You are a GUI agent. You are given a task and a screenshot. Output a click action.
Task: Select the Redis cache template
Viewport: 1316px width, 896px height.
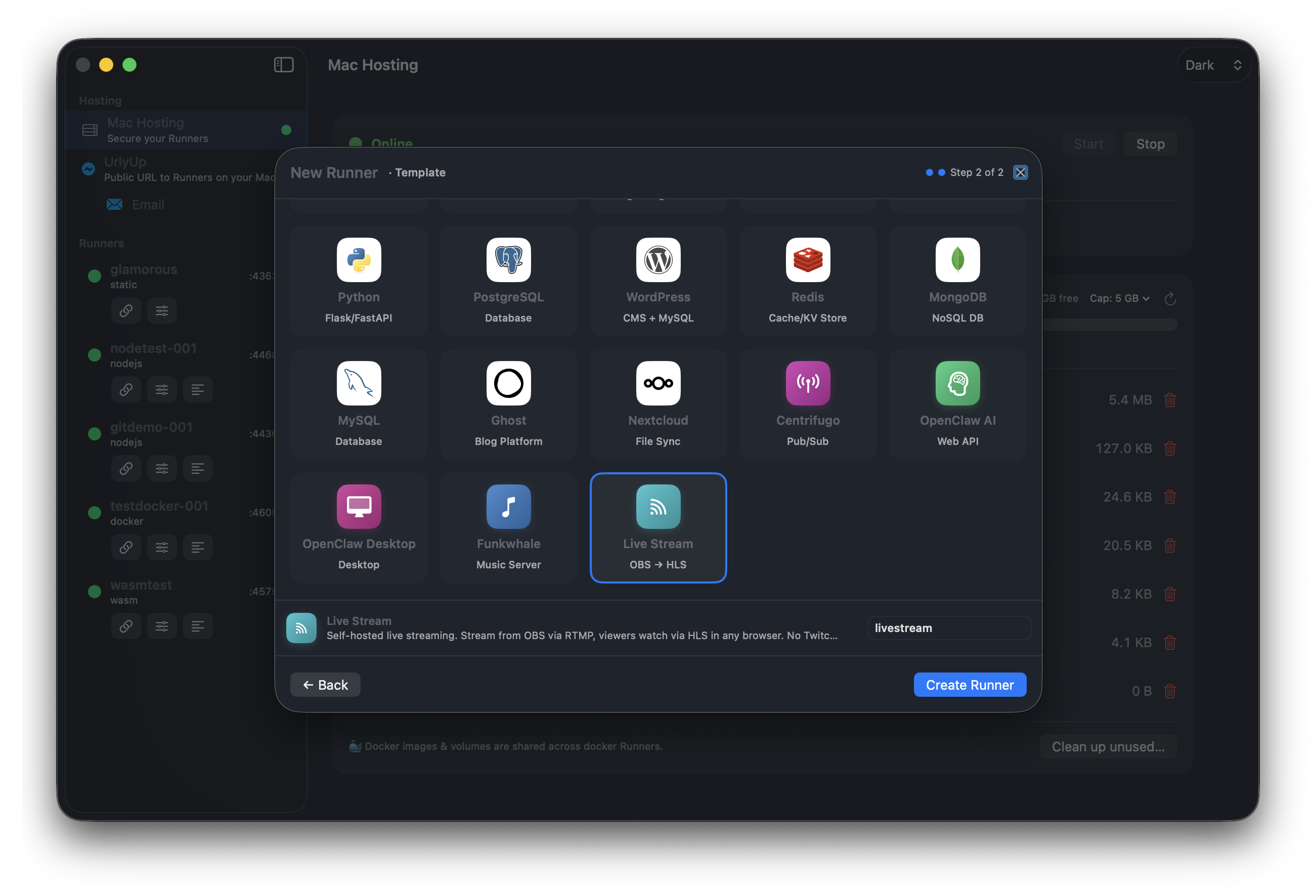808,281
